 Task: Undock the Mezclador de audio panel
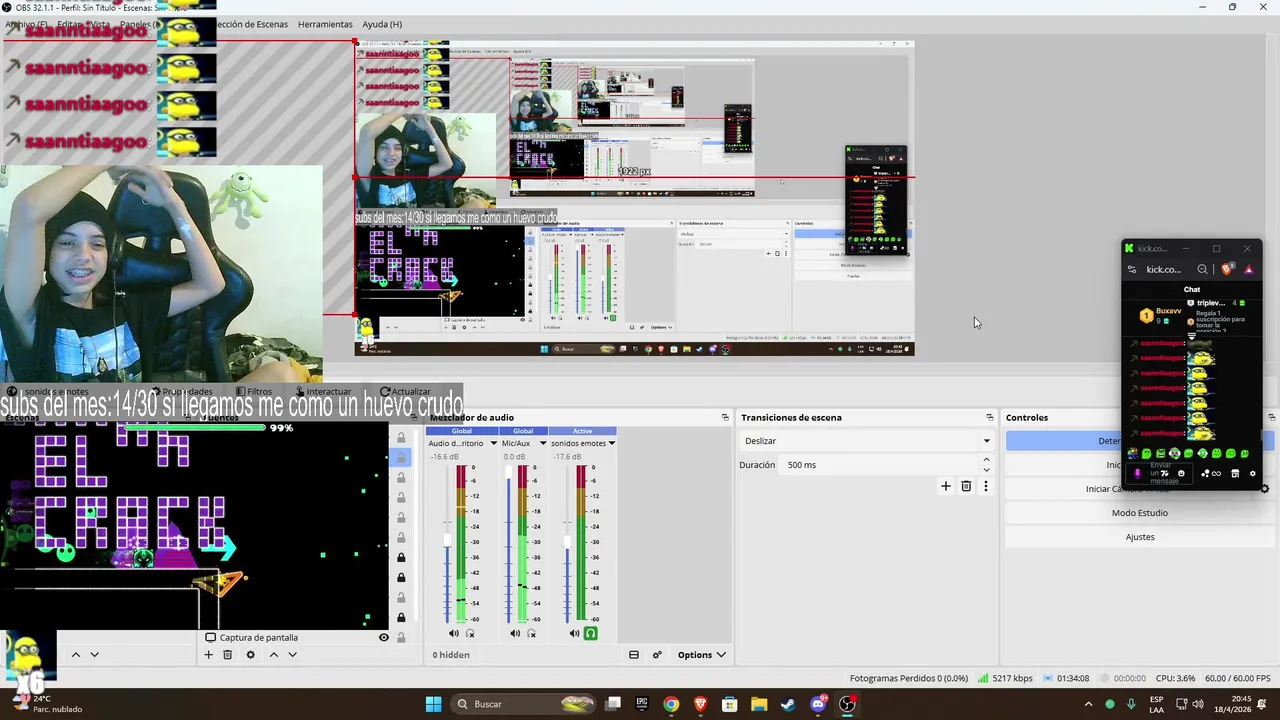tap(725, 417)
